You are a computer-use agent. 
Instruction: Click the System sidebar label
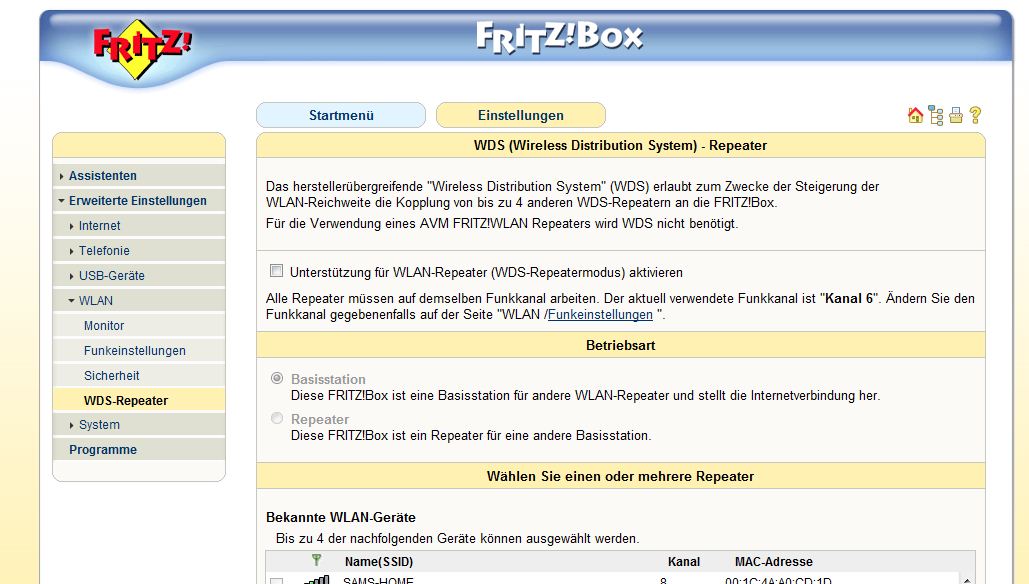tap(99, 425)
